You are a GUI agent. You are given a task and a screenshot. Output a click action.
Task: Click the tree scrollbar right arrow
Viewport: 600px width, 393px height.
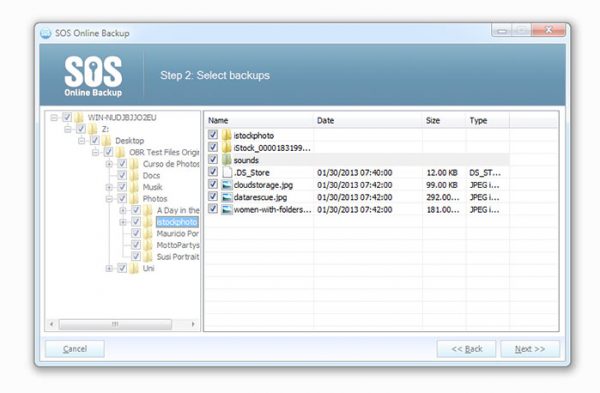(x=193, y=324)
